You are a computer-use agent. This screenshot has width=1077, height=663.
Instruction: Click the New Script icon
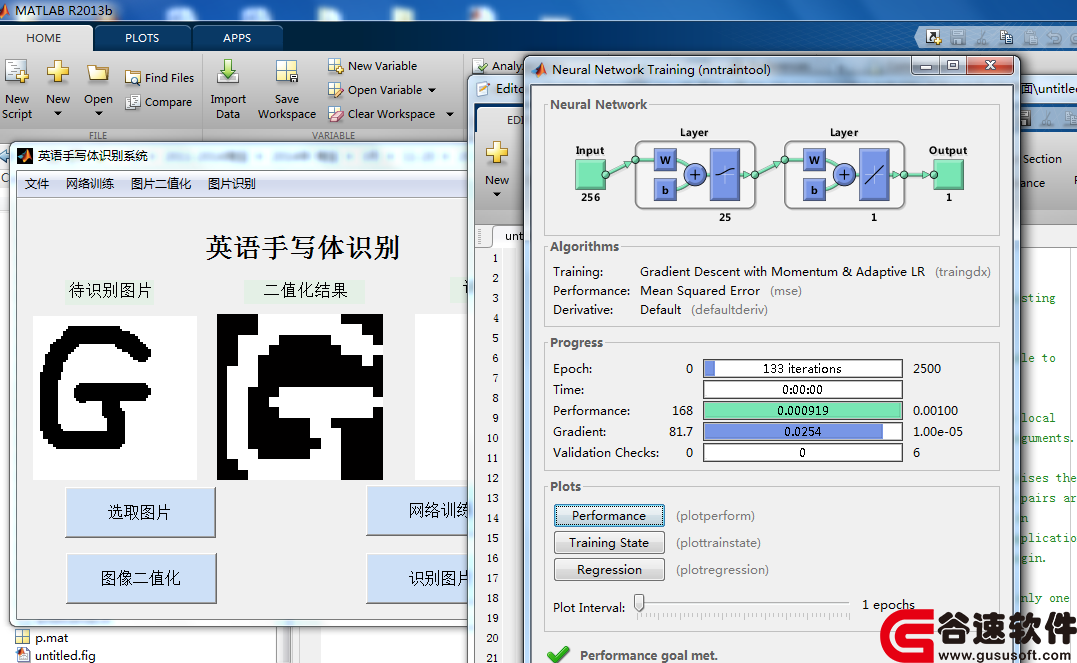click(16, 71)
